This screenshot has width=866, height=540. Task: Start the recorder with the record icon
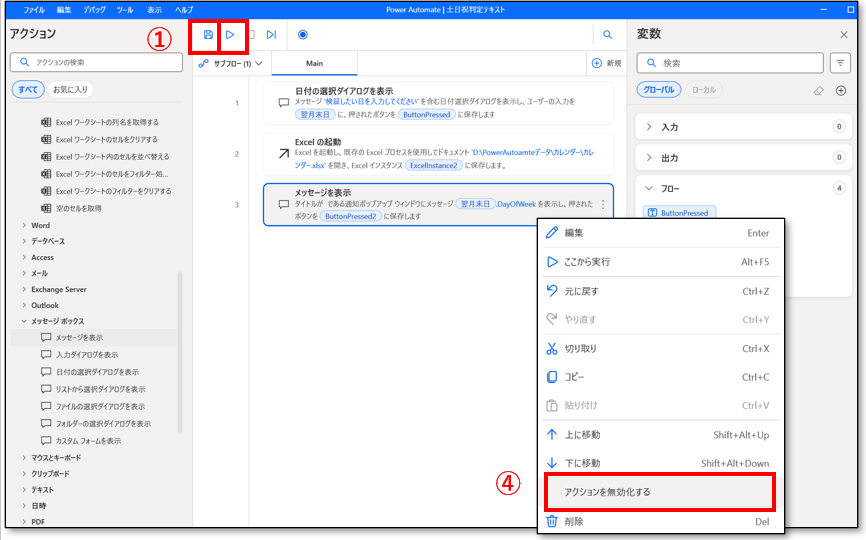tap(303, 35)
